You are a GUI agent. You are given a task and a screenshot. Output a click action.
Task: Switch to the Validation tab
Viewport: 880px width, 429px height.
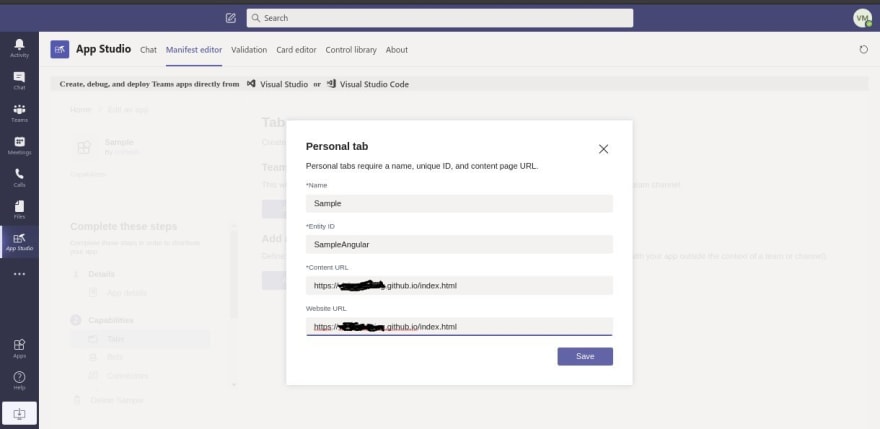[249, 49]
